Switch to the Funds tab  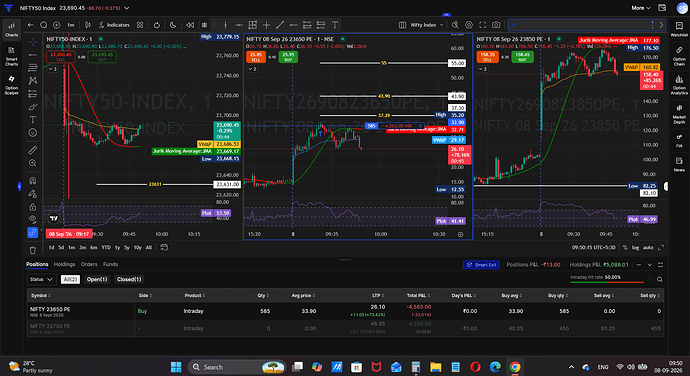coord(110,264)
